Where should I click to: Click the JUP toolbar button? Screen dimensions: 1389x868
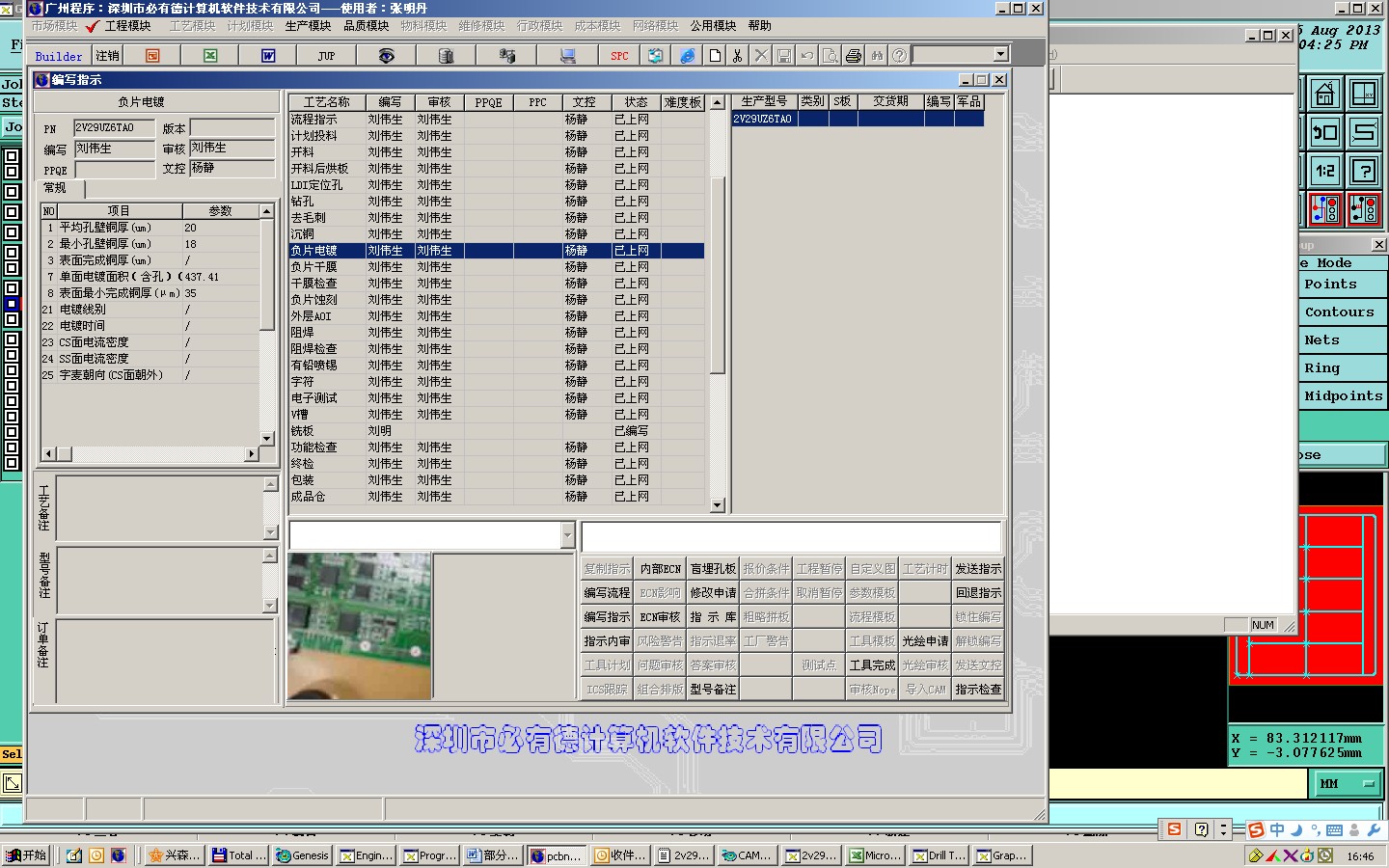click(x=326, y=56)
